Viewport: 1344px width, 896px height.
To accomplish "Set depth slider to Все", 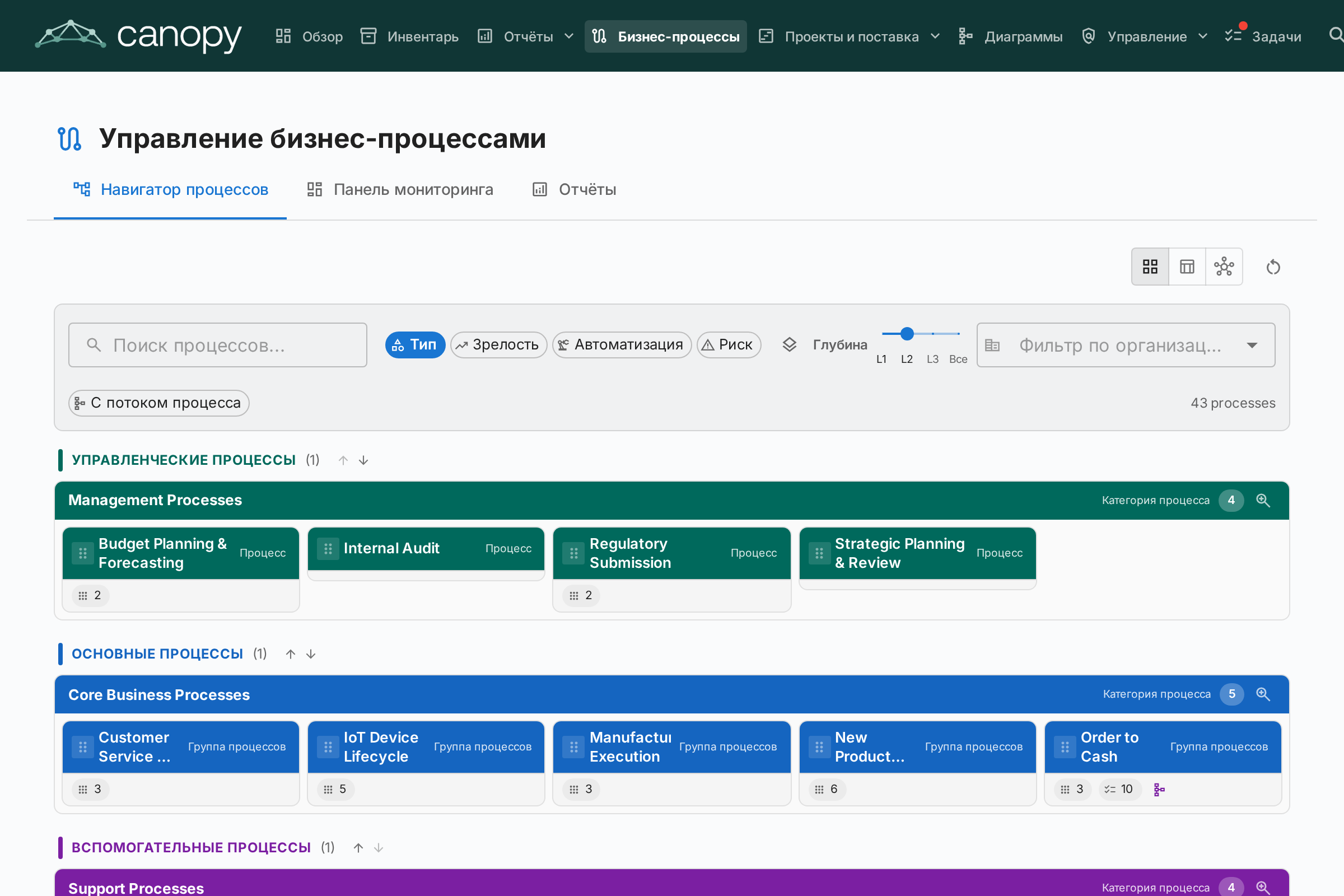I will [x=958, y=334].
